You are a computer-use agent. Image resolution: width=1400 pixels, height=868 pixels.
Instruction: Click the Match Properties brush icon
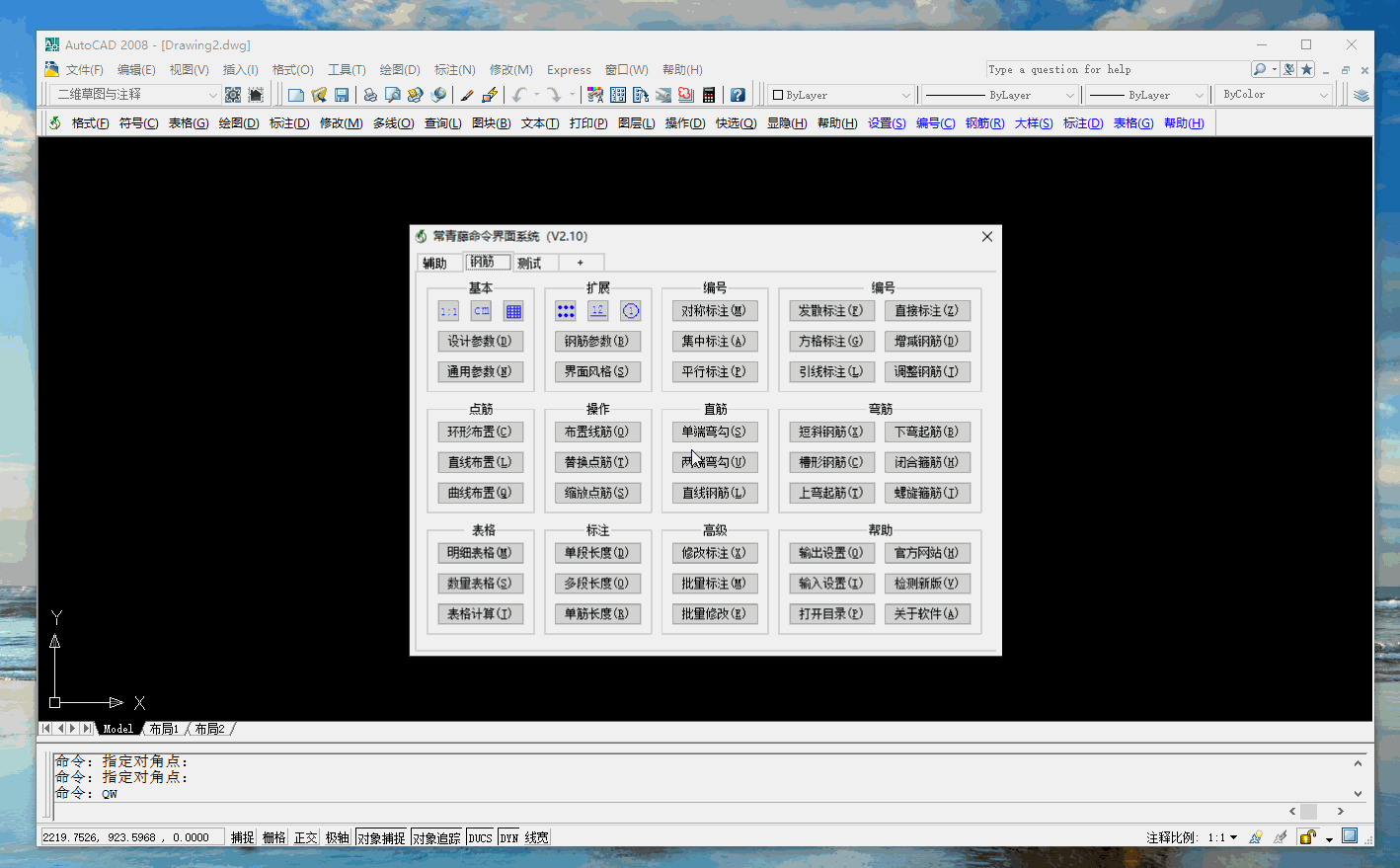click(467, 95)
